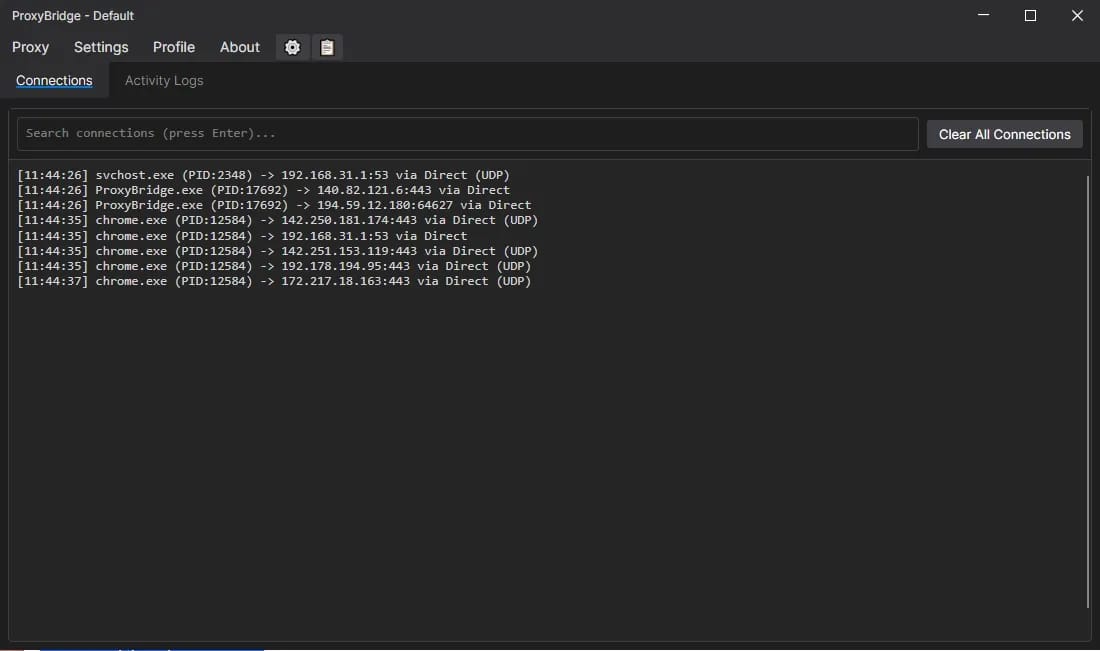Select the ProxyBridge.exe 194.59.12.180:64627 log line
The height and width of the screenshot is (651, 1100).
pyautogui.click(x=274, y=205)
